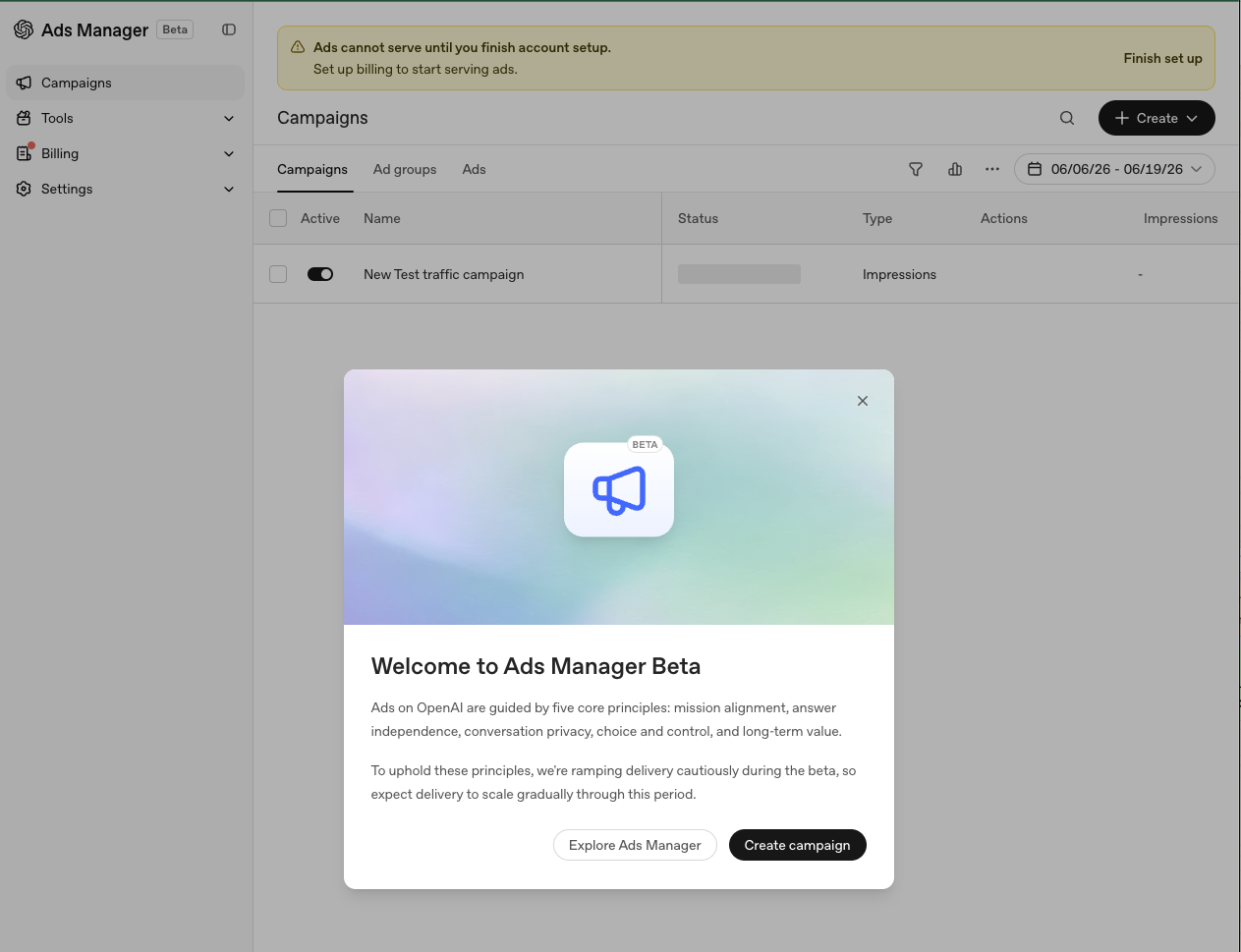Screen dimensions: 1241x952
Task: Click the calendar icon in the date range
Action: tap(1035, 169)
